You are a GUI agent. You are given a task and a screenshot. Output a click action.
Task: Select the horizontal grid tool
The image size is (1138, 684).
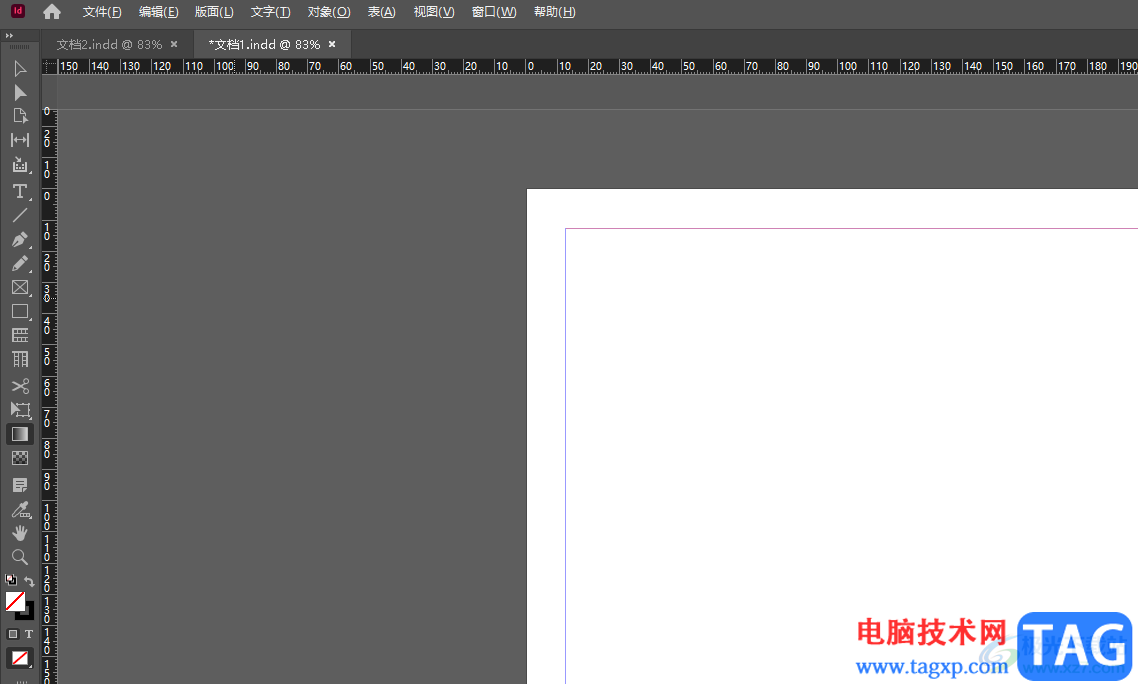(20, 335)
